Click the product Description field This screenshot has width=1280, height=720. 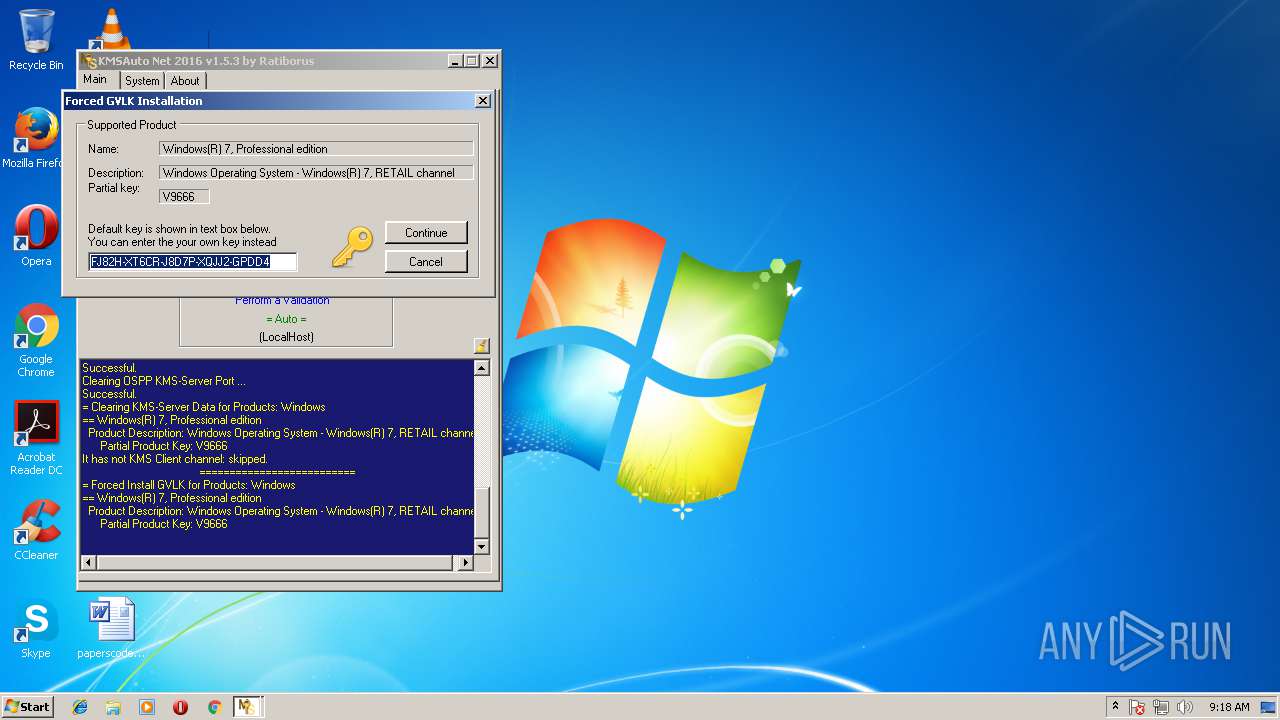click(x=316, y=173)
